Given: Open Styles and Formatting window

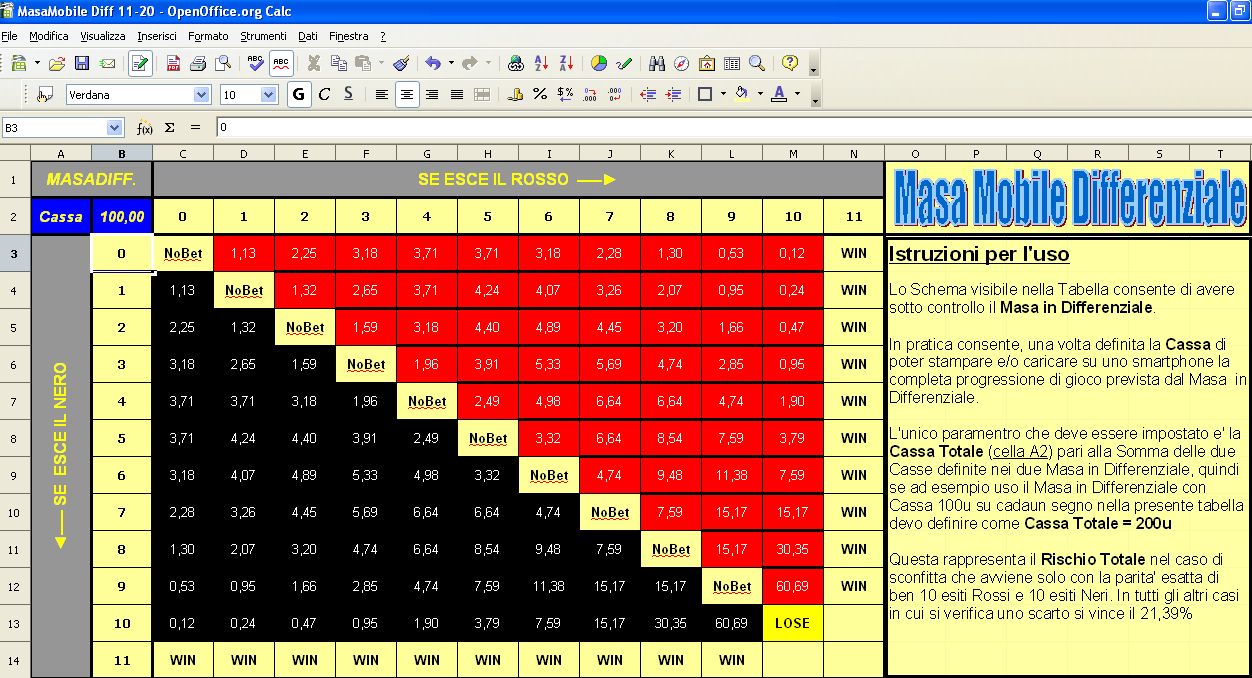Looking at the screenshot, I should pos(44,94).
